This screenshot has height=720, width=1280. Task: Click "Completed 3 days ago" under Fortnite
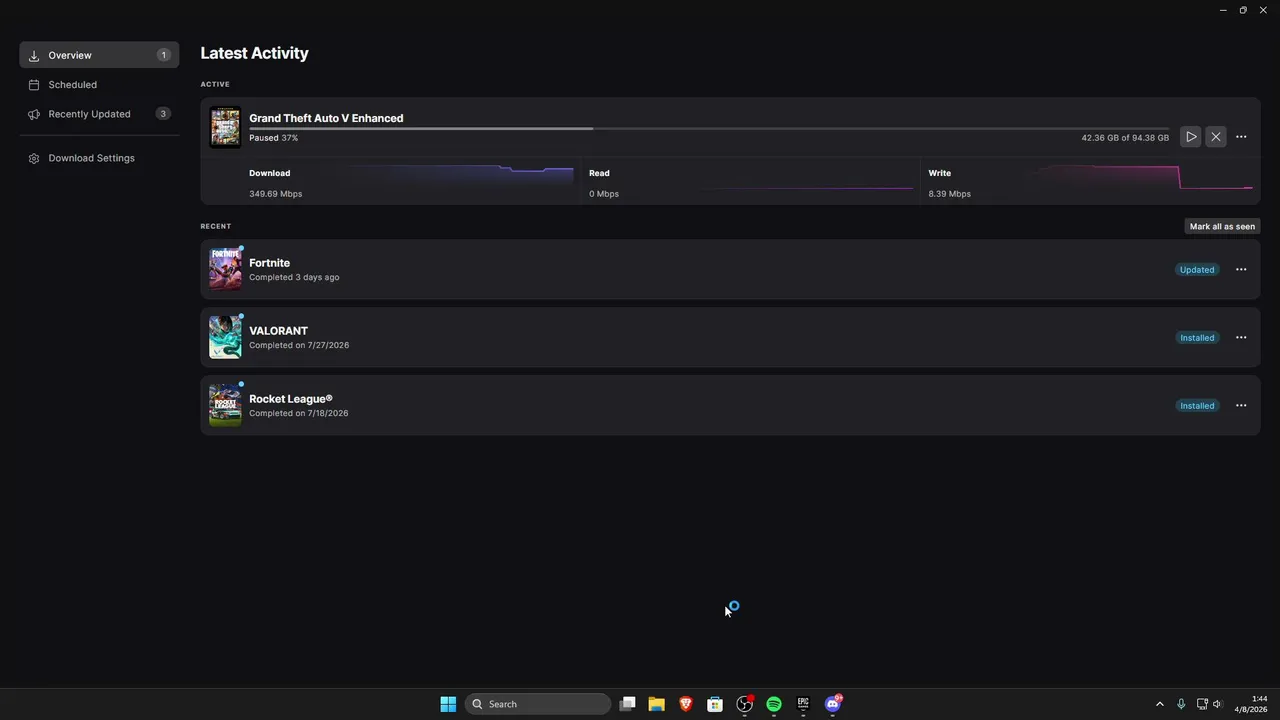point(294,277)
